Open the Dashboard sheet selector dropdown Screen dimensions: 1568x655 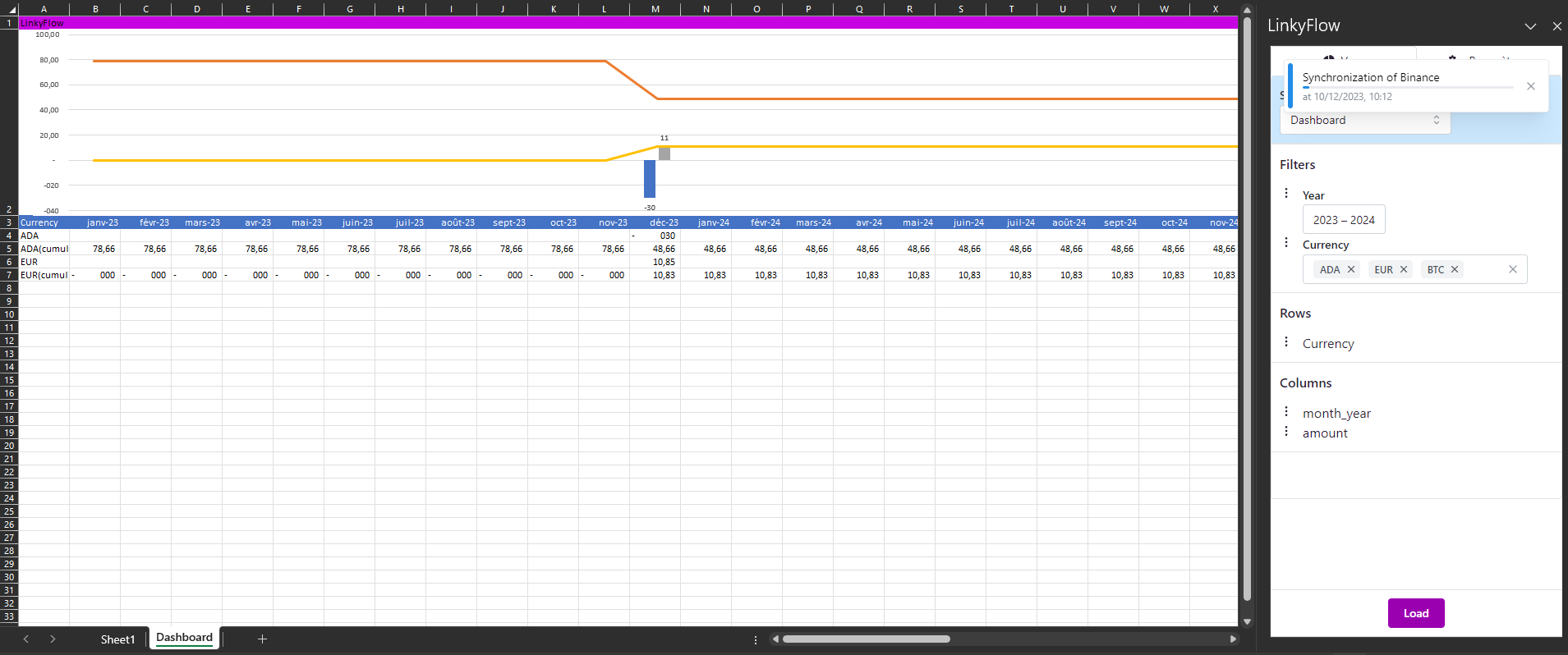click(1365, 120)
